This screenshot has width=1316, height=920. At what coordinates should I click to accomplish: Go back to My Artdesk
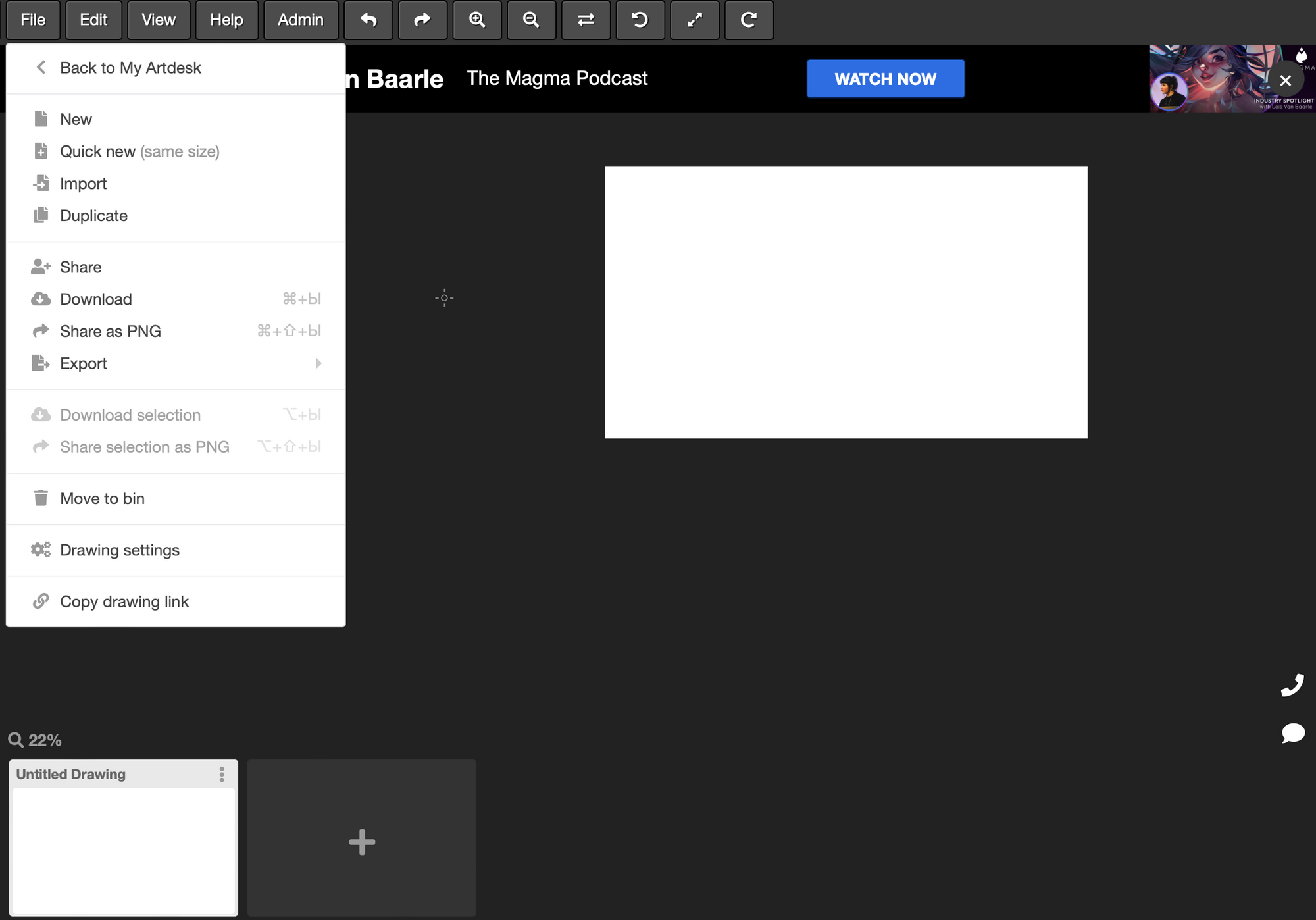click(130, 68)
